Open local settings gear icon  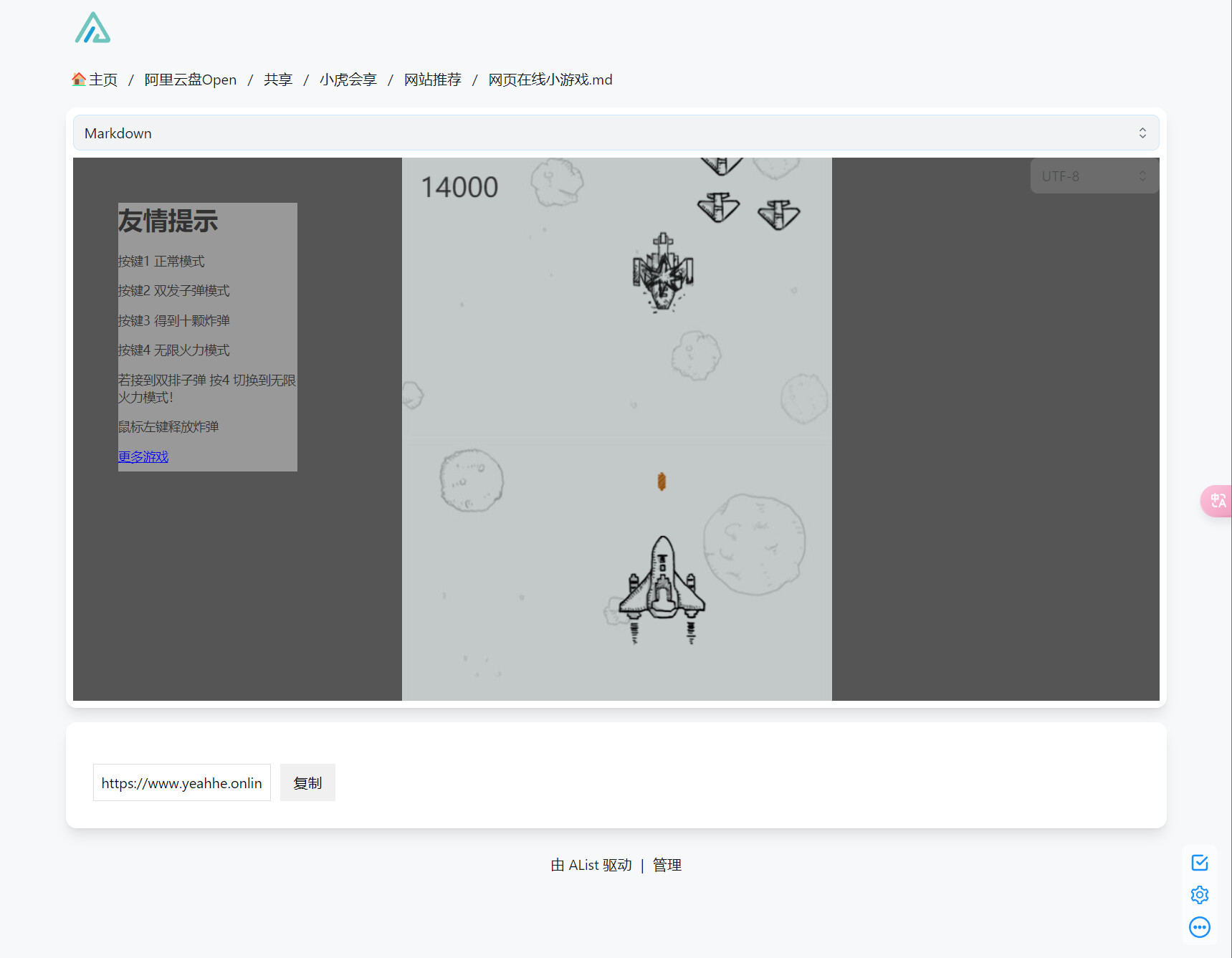[x=1200, y=895]
